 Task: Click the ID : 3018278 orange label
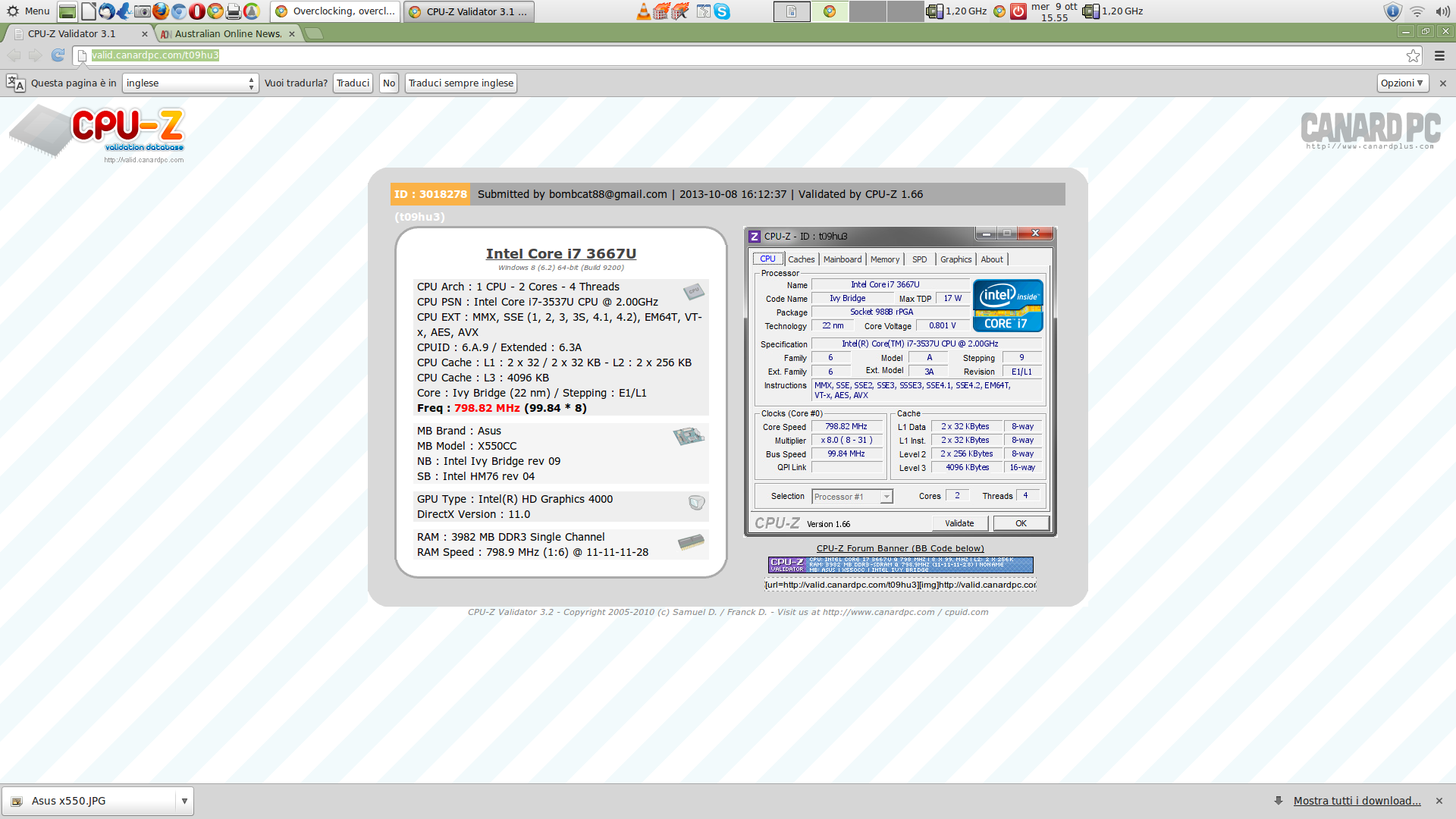click(430, 194)
